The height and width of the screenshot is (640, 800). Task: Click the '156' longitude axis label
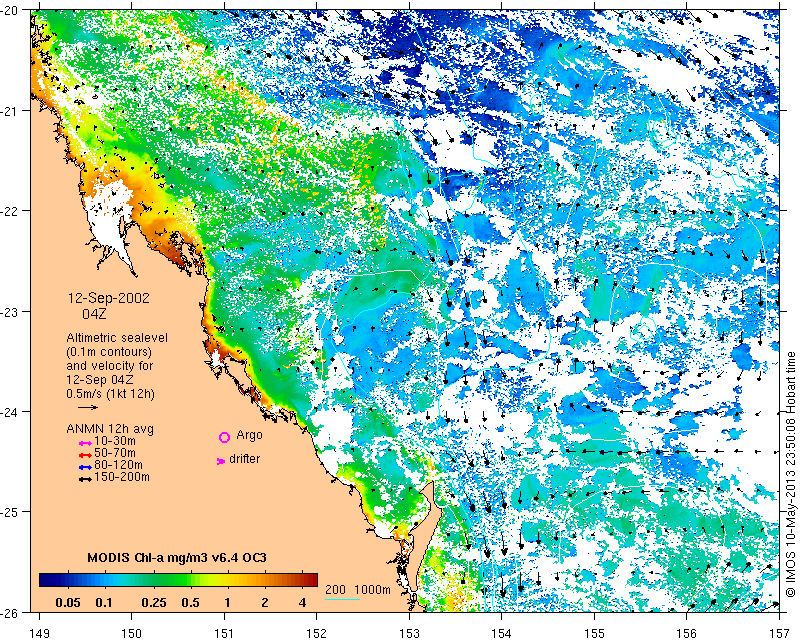click(687, 633)
